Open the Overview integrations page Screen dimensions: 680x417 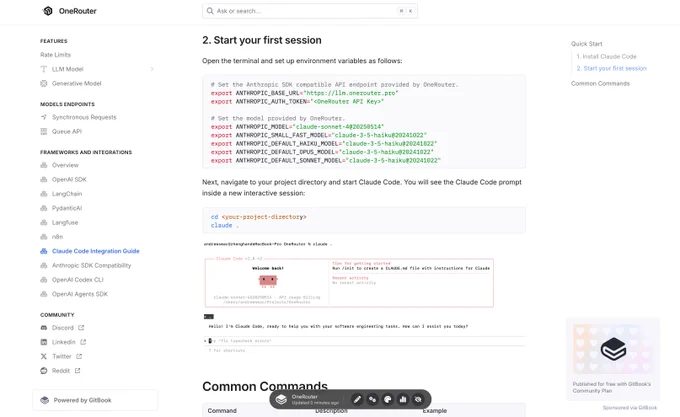pyautogui.click(x=65, y=165)
